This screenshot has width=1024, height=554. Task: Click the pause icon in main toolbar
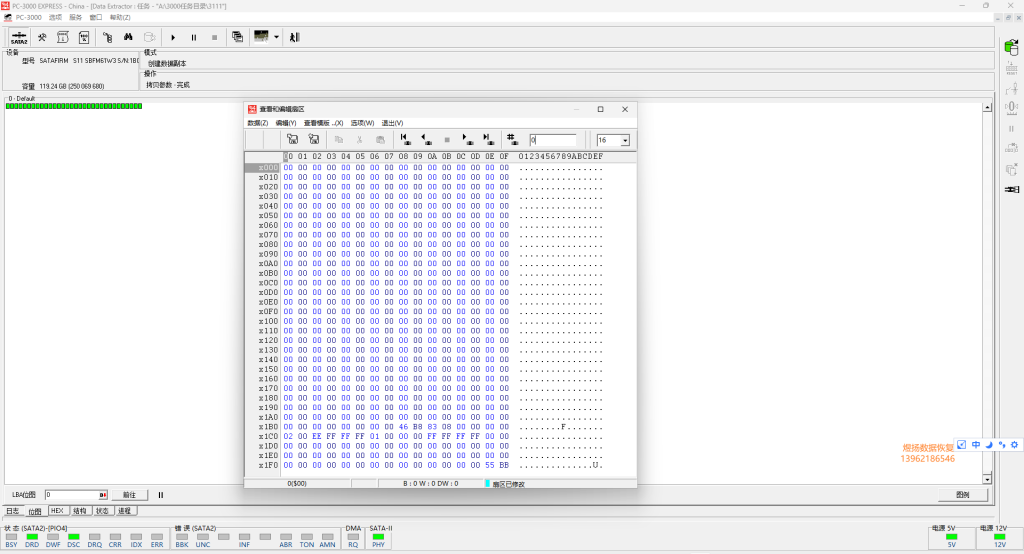point(194,38)
